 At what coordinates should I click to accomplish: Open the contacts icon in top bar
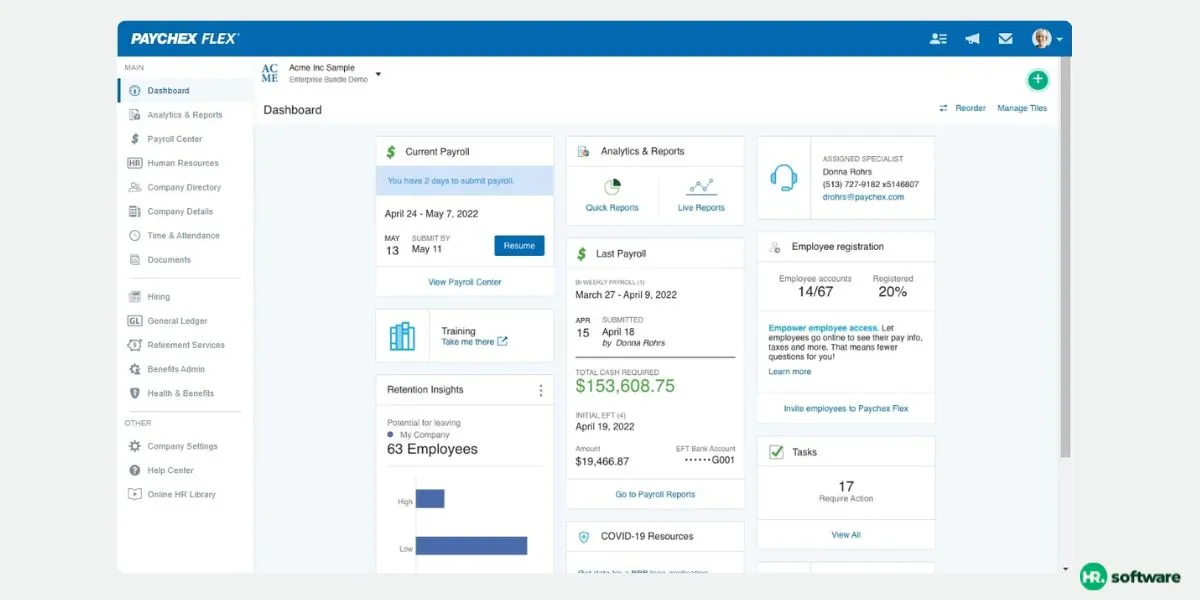click(938, 39)
